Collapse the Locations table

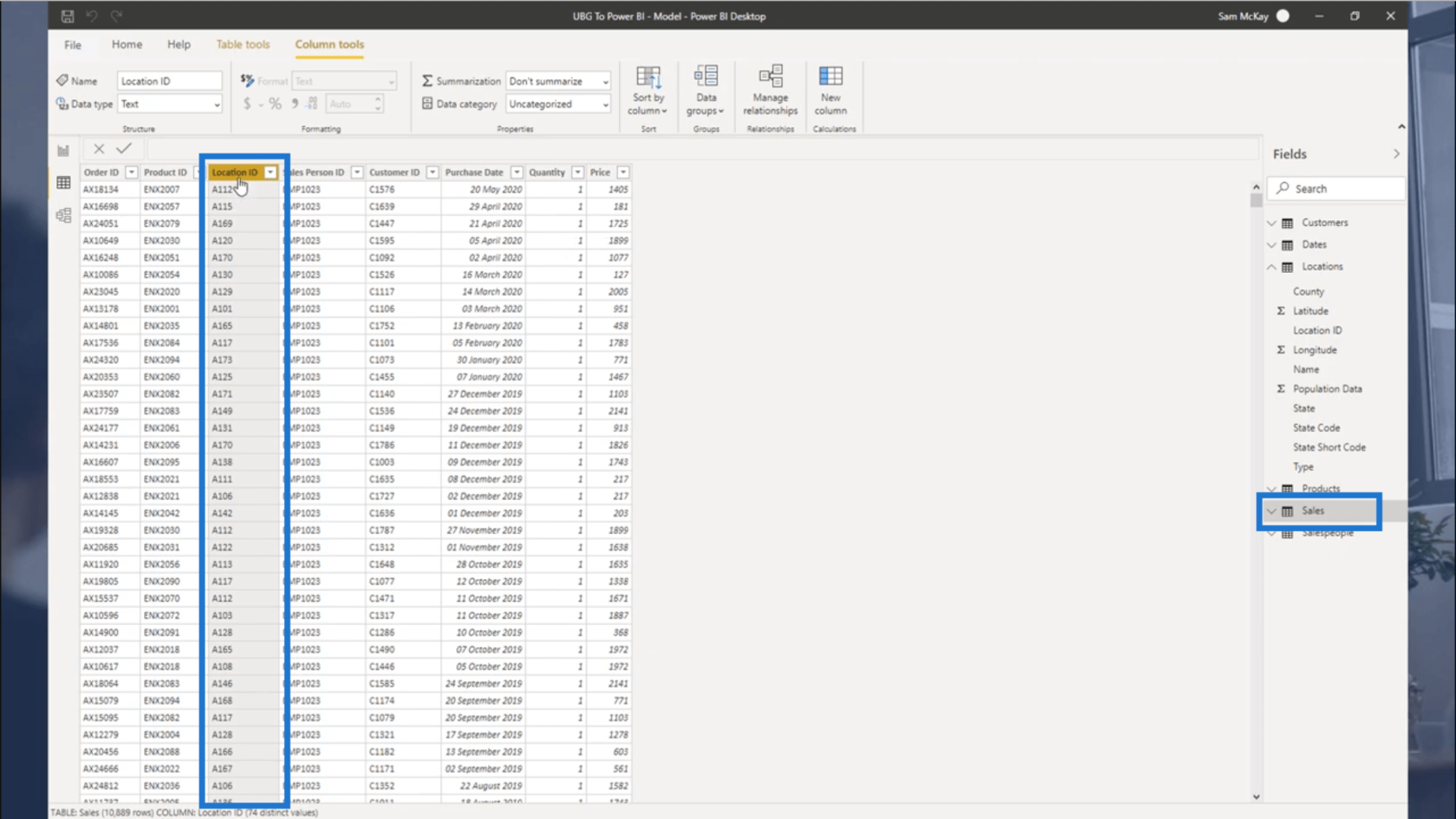pyautogui.click(x=1271, y=267)
